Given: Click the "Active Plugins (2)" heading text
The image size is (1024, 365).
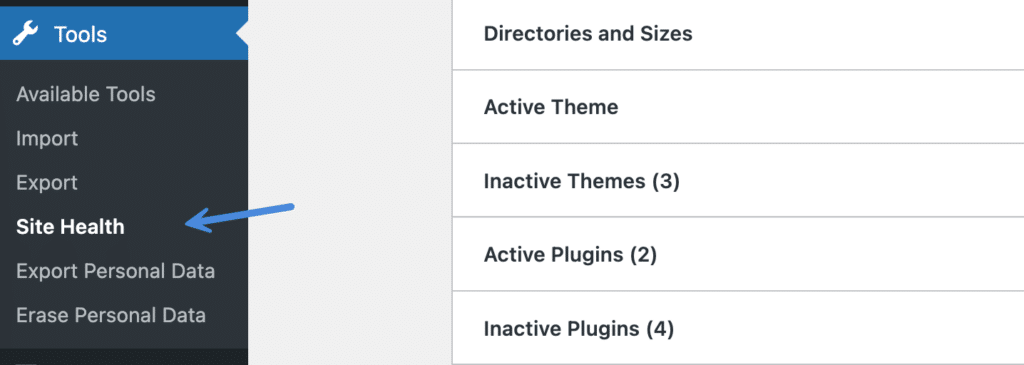Looking at the screenshot, I should click(x=570, y=255).
